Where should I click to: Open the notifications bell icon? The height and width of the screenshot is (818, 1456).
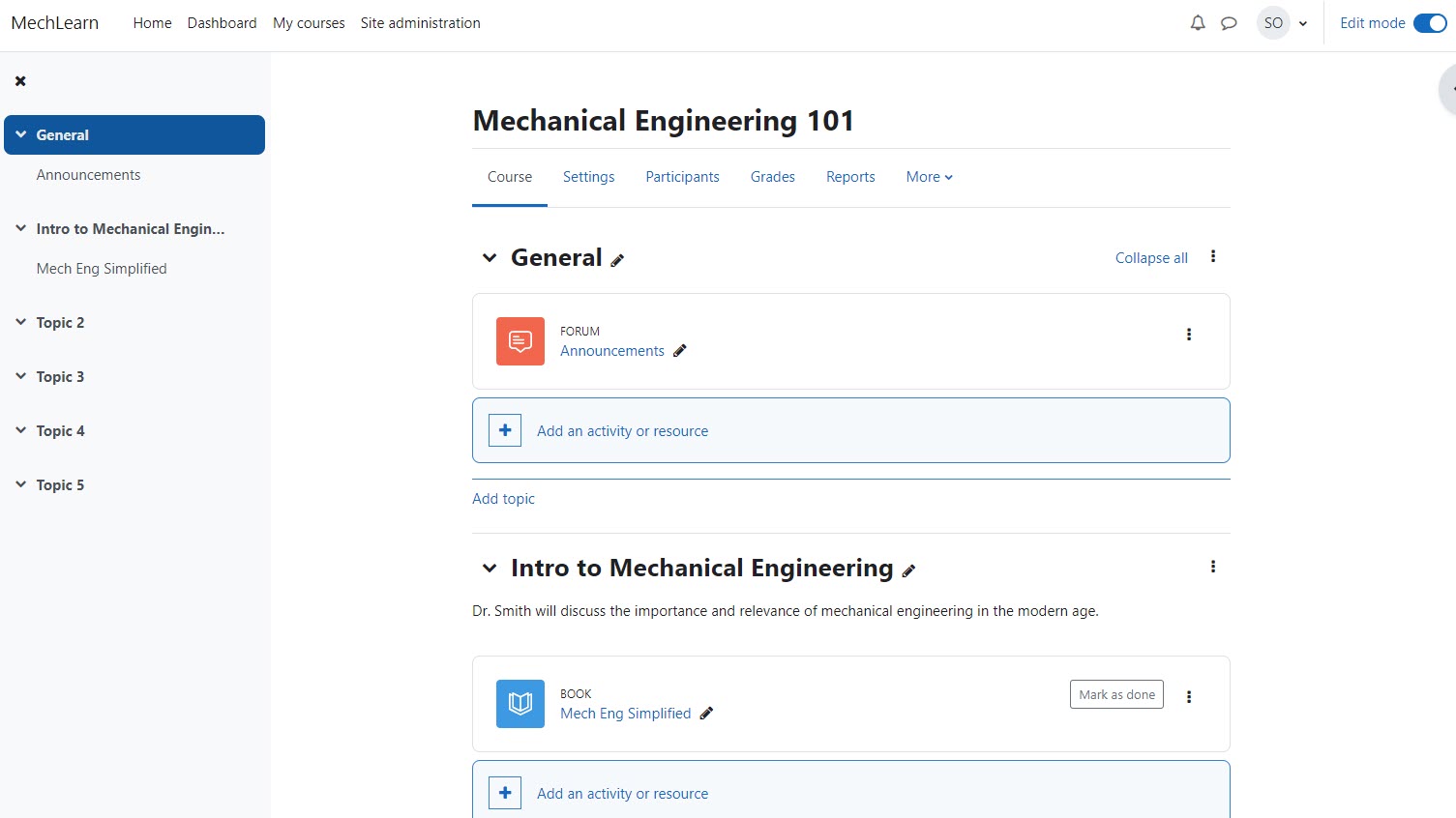click(1198, 23)
